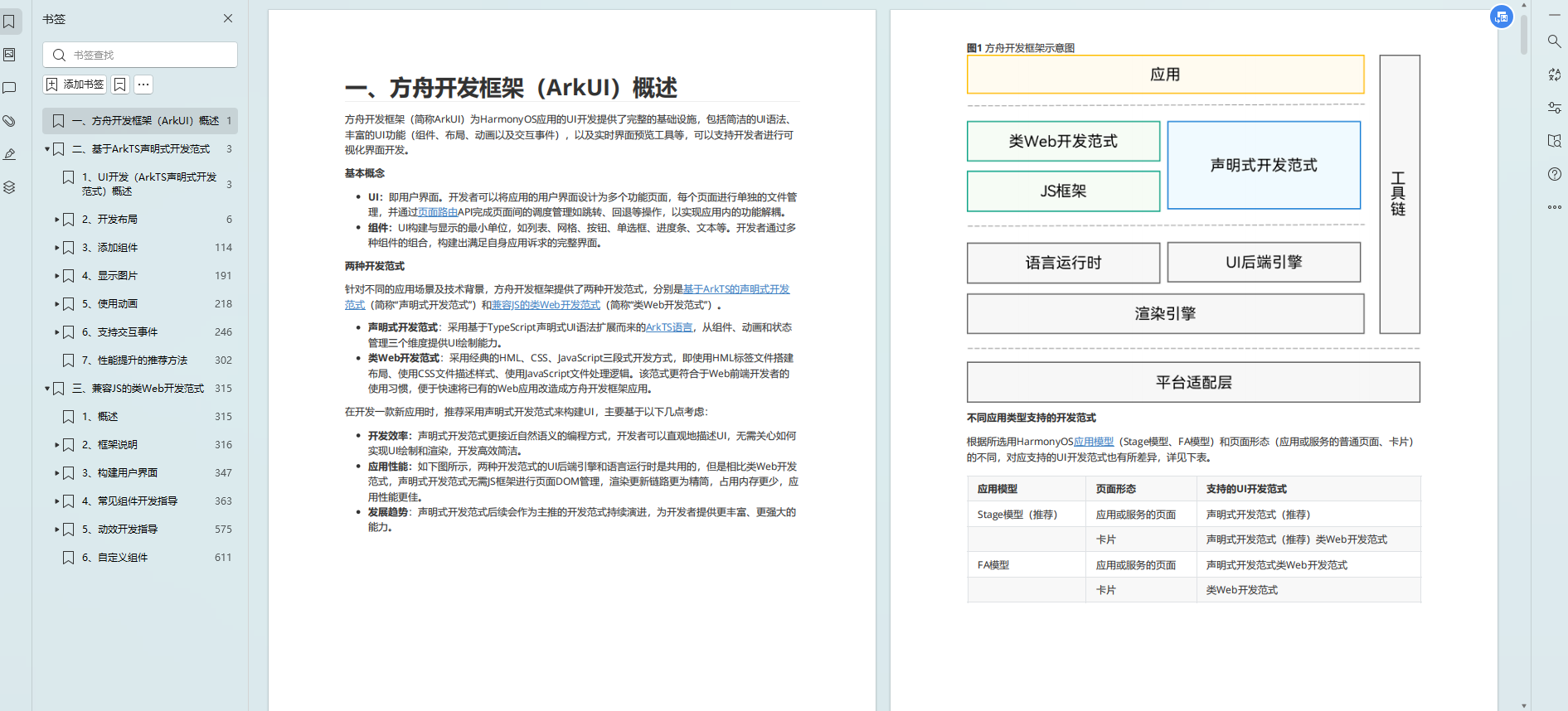
Task: Open the 基于ArkTS的声明式开发 hyperlink
Action: click(x=736, y=289)
